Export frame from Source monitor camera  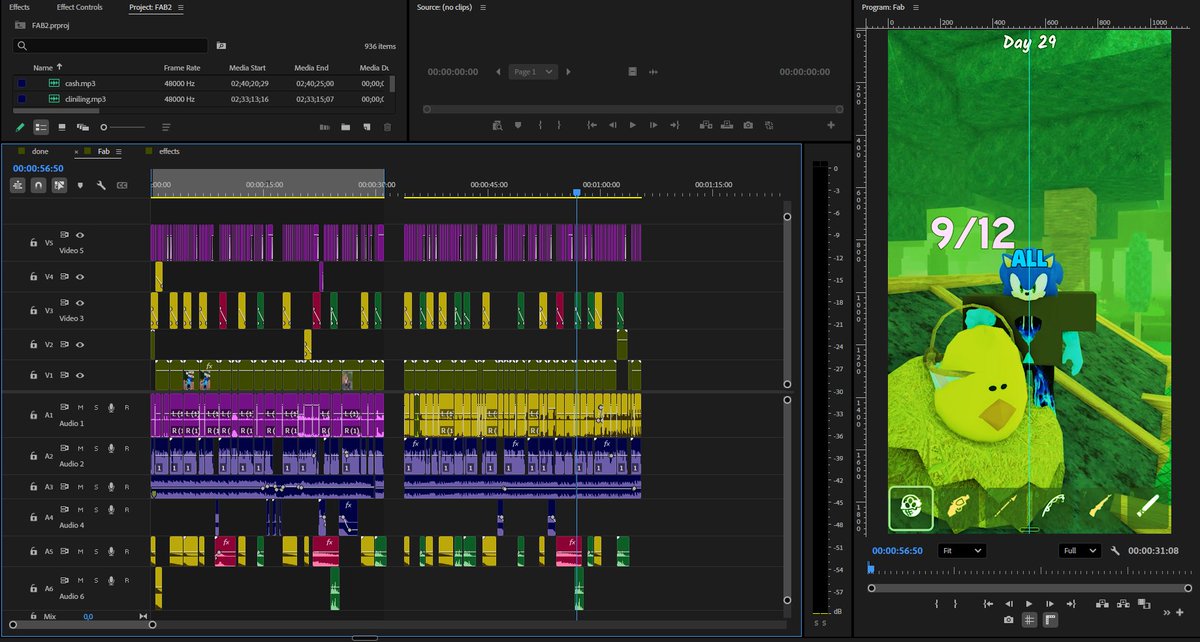click(748, 125)
